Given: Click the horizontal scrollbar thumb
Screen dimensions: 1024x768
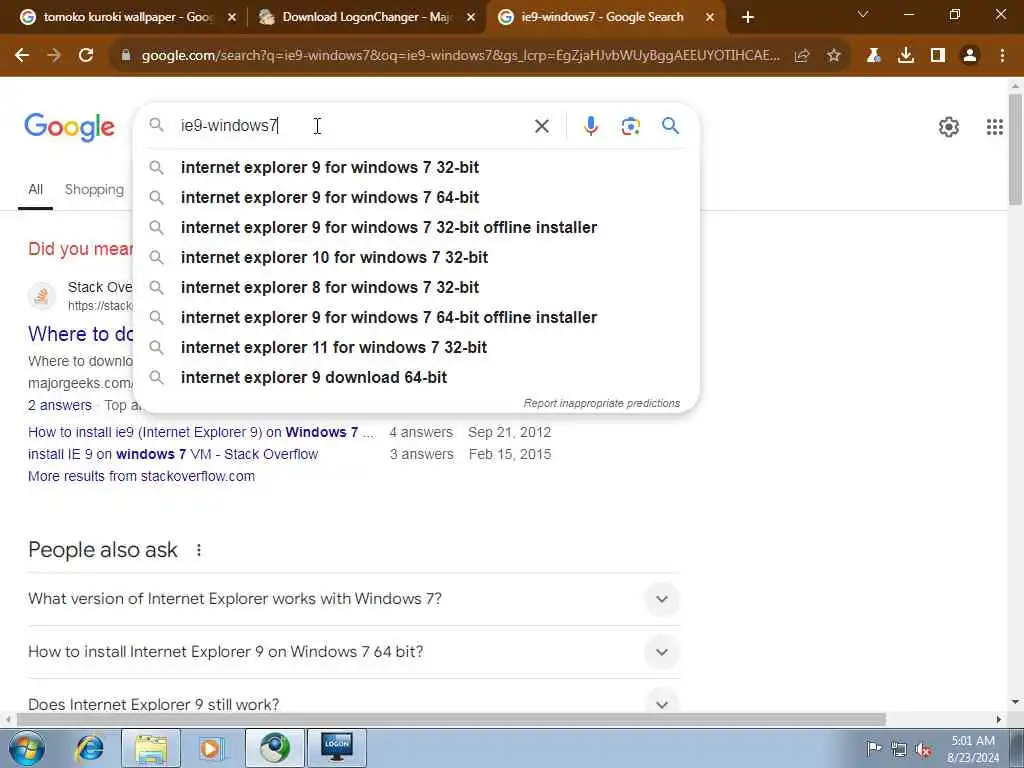Looking at the screenshot, I should tap(451, 720).
